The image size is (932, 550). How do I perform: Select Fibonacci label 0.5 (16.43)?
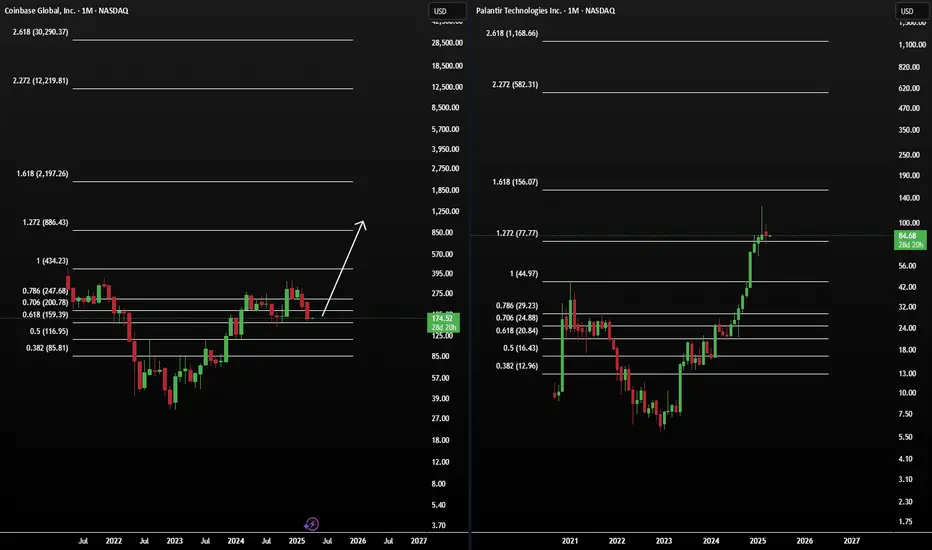pos(521,348)
